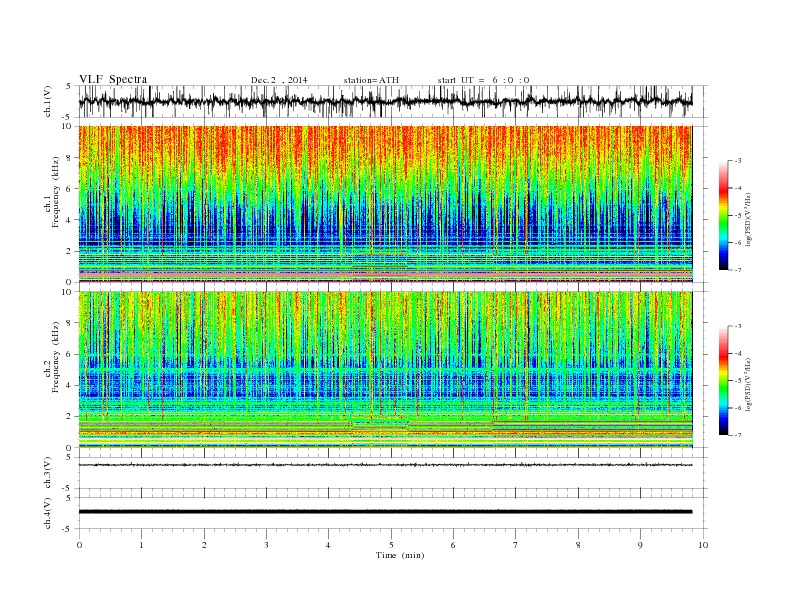
Task: Click the "start UT = 6 :0 :0" text
Action: [483, 80]
